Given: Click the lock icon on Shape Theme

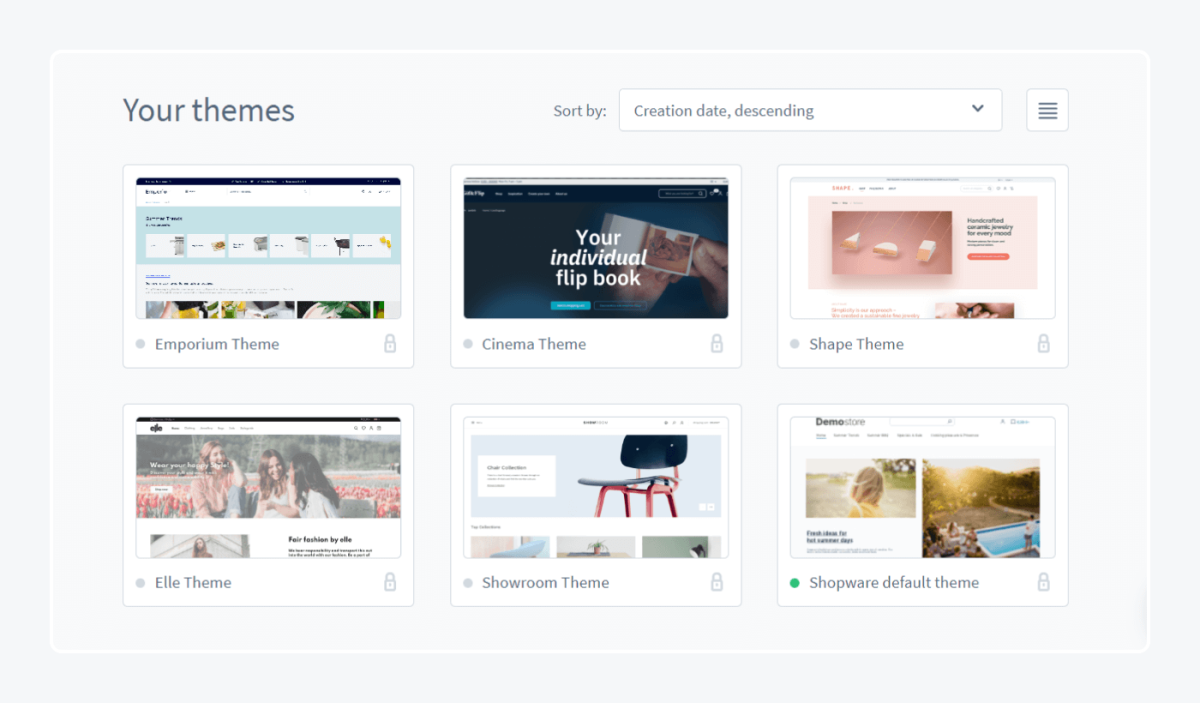Looking at the screenshot, I should point(1043,343).
